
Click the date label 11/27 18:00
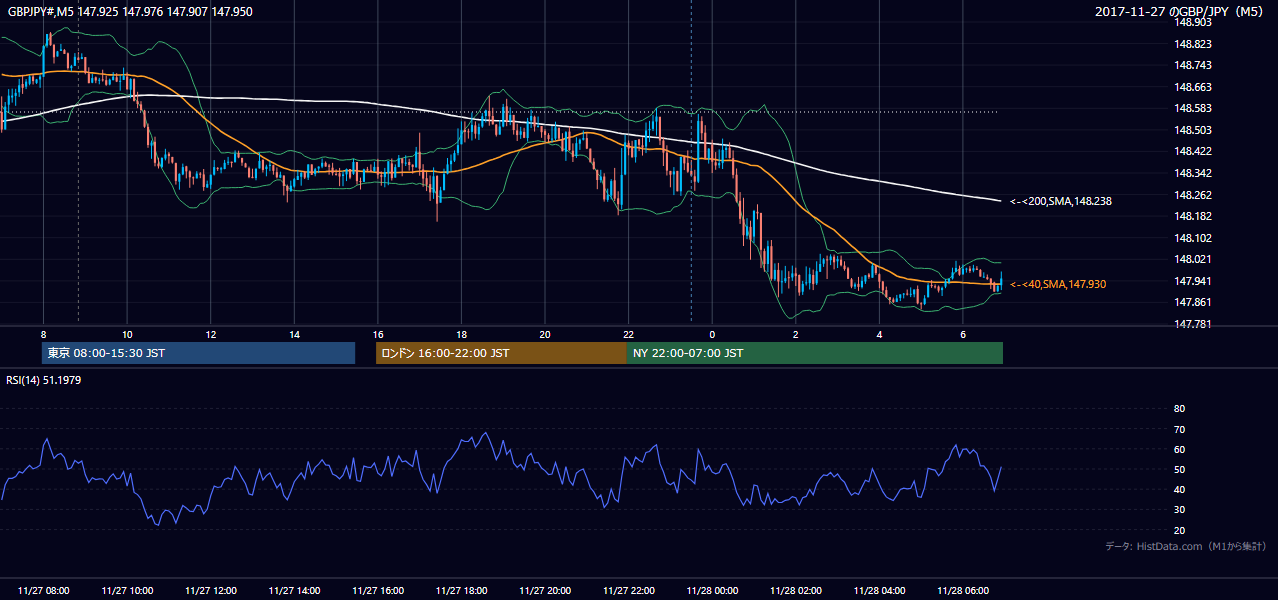point(461,591)
